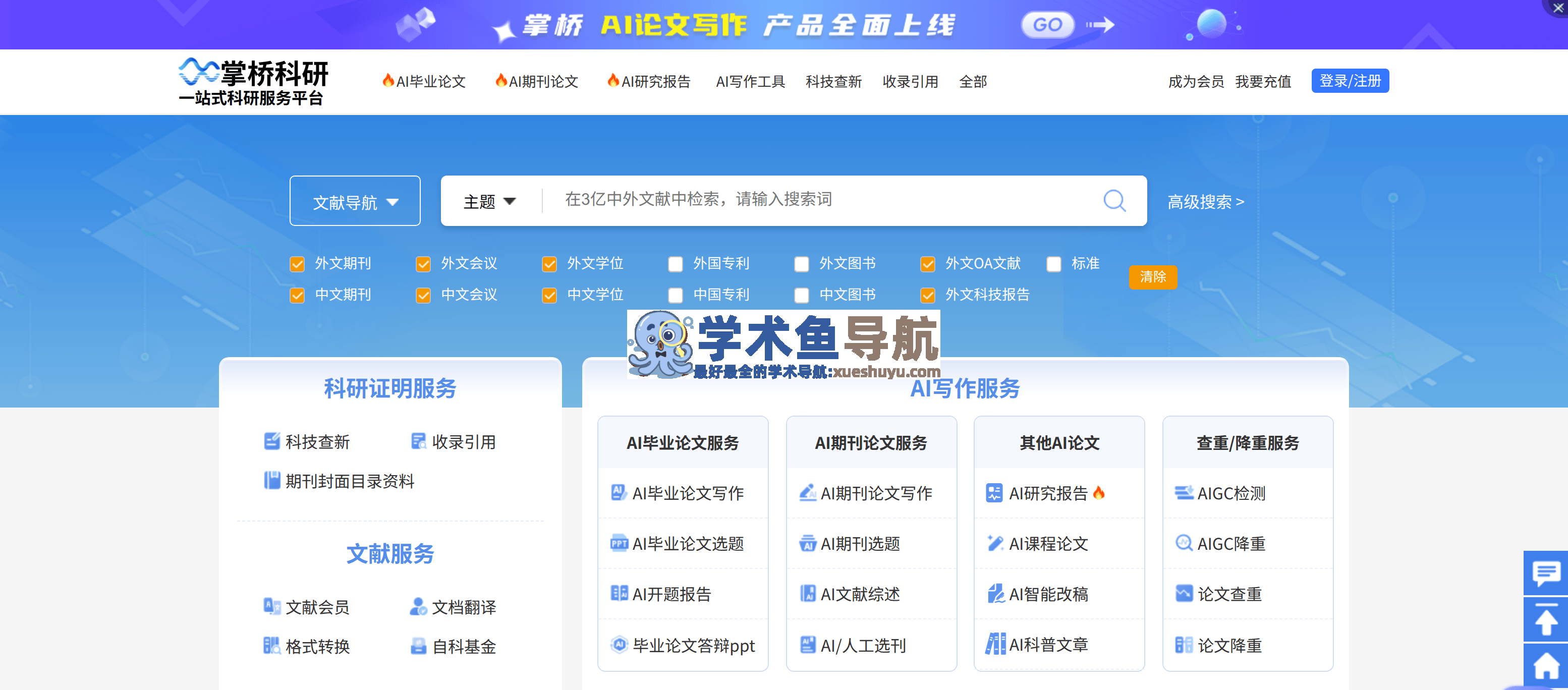Click the 期刊封面目录资料 icon
Viewport: 1568px width, 690px height.
pos(271,481)
